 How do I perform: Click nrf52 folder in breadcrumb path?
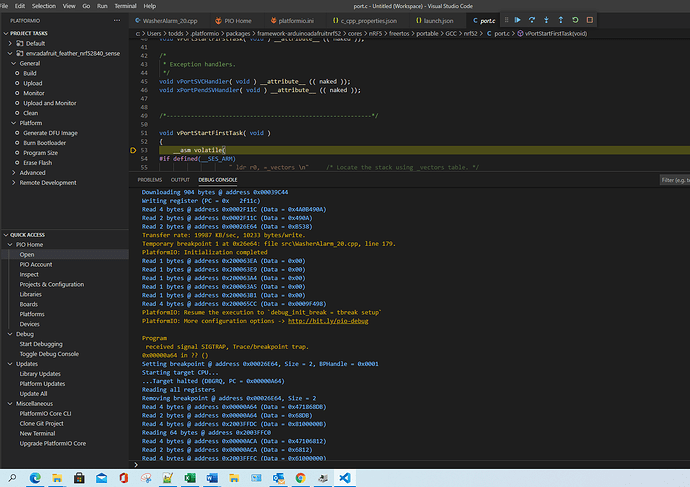(x=470, y=33)
